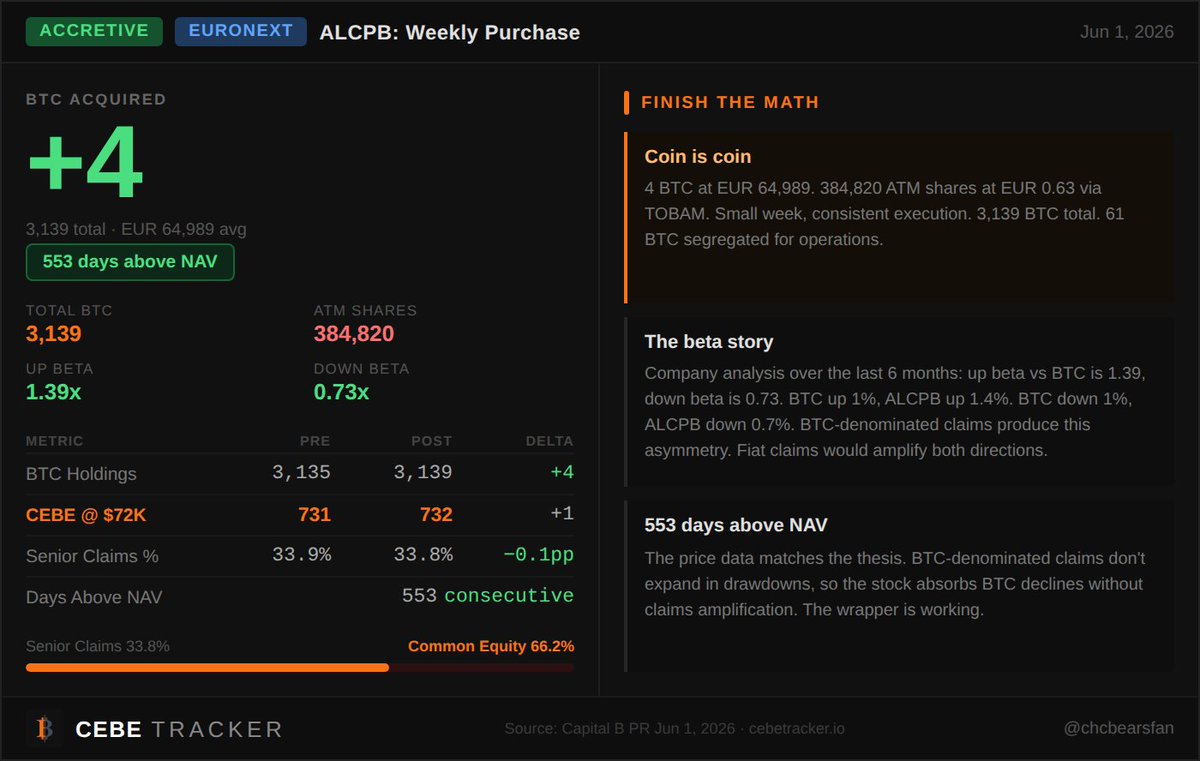
Task: Click the Source: Capital B PR text
Action: click(619, 728)
